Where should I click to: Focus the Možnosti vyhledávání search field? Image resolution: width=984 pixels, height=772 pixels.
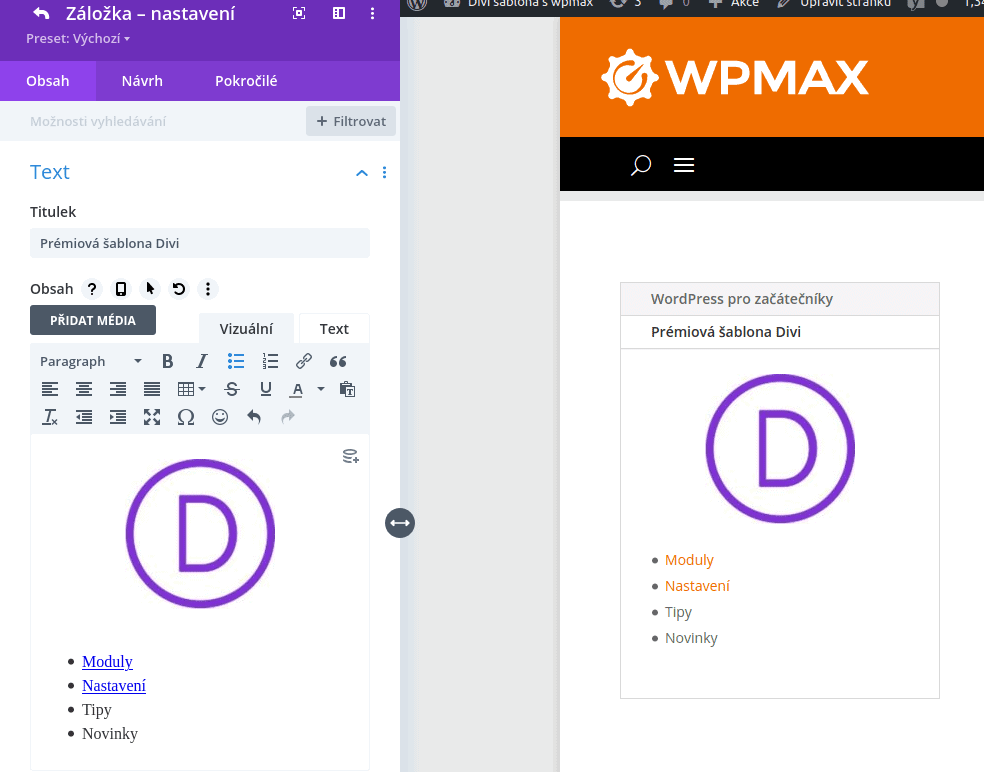coord(153,121)
